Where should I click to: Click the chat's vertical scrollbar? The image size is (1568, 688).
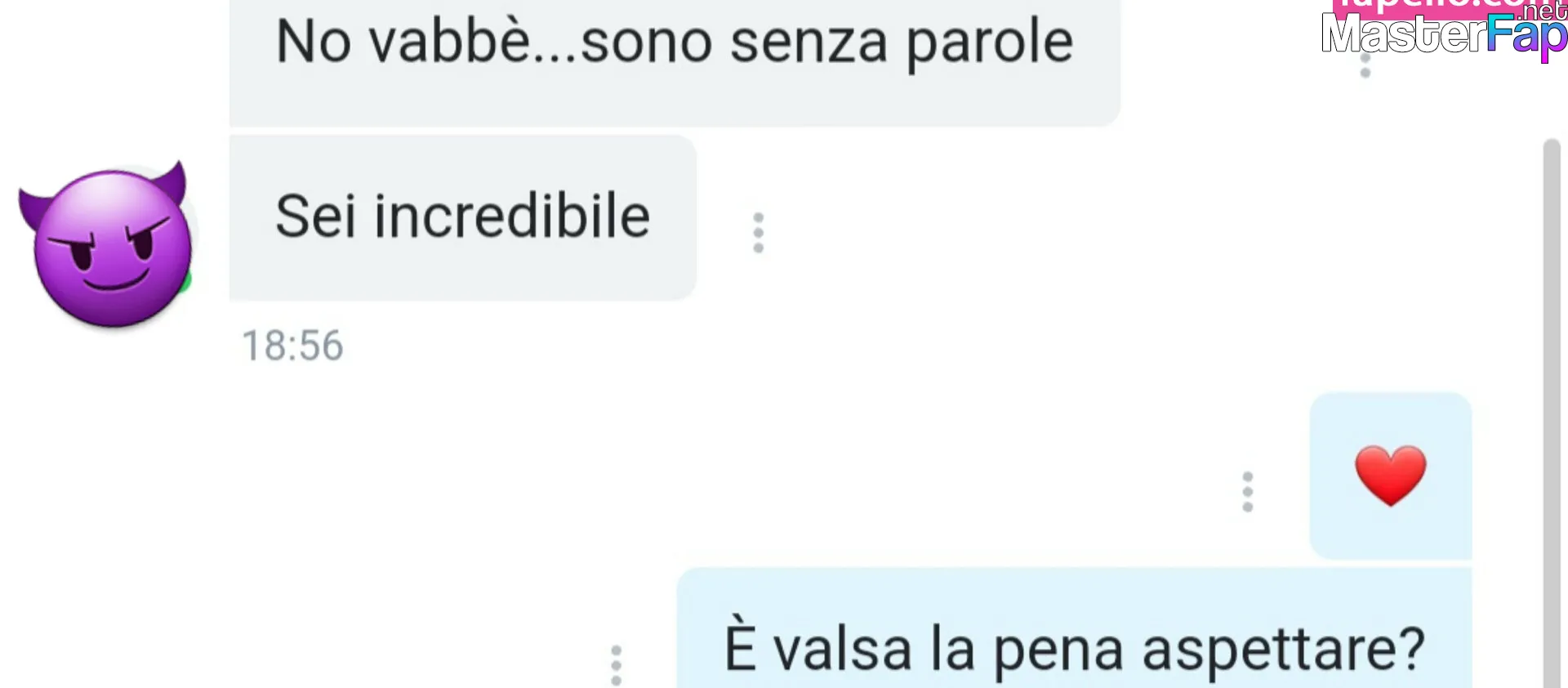pos(1552,413)
